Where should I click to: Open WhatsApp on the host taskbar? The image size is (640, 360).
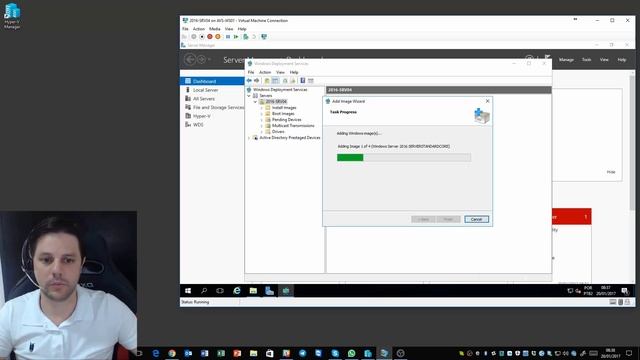click(x=351, y=353)
